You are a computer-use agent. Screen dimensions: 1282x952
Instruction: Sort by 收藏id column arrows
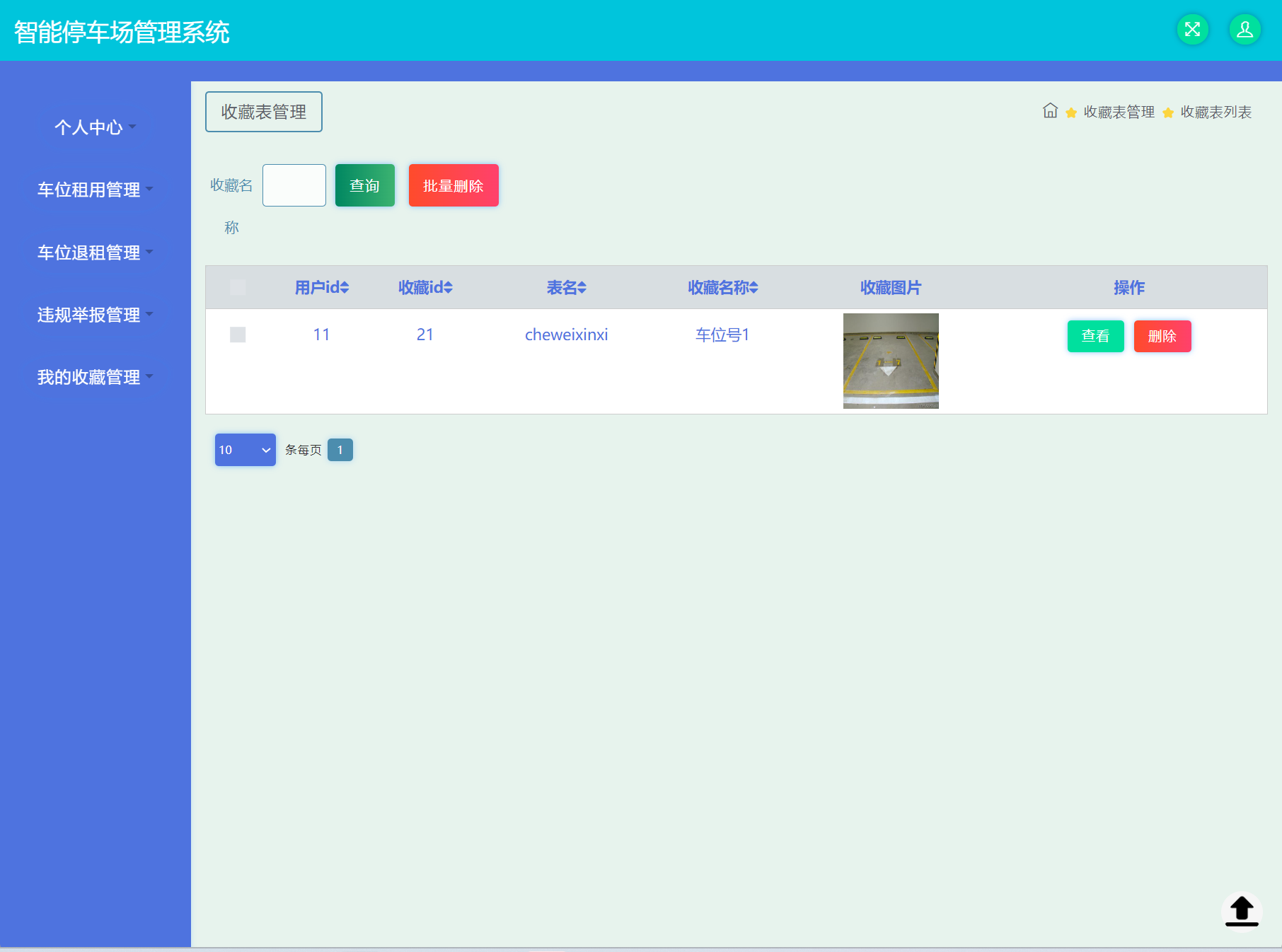pyautogui.click(x=449, y=288)
